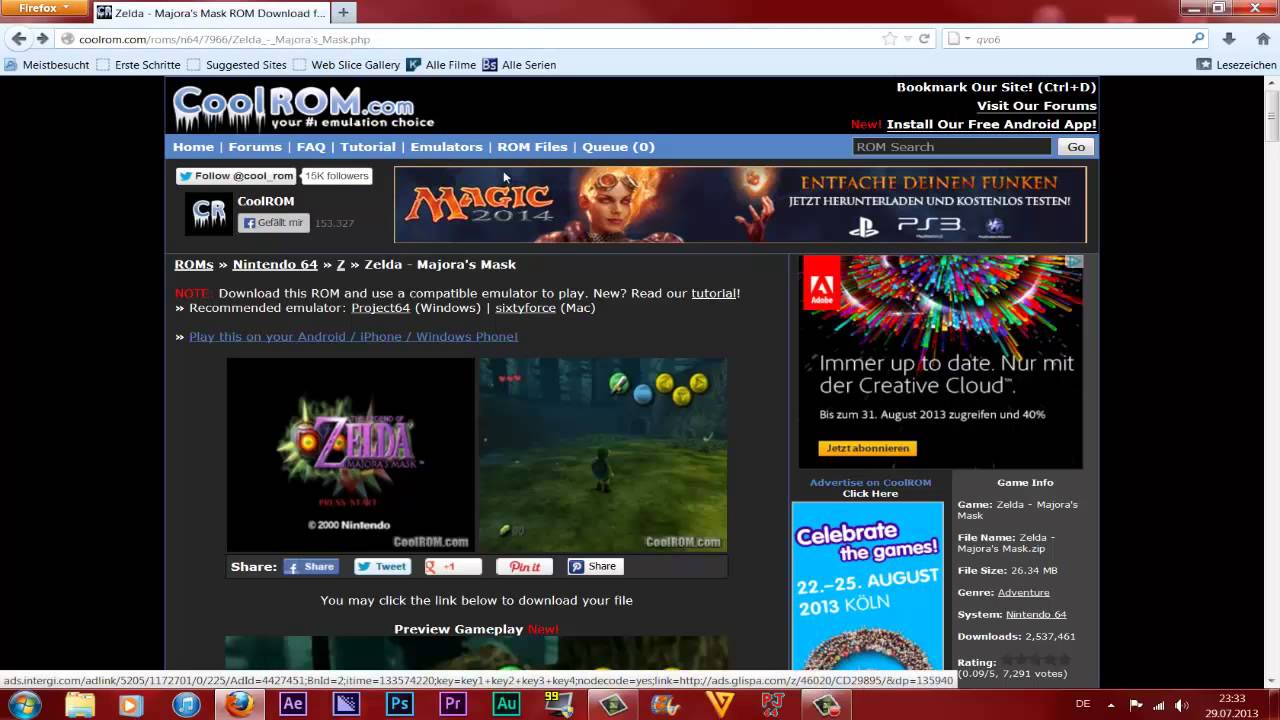Click the Alle Serien bookmark

tap(519, 65)
